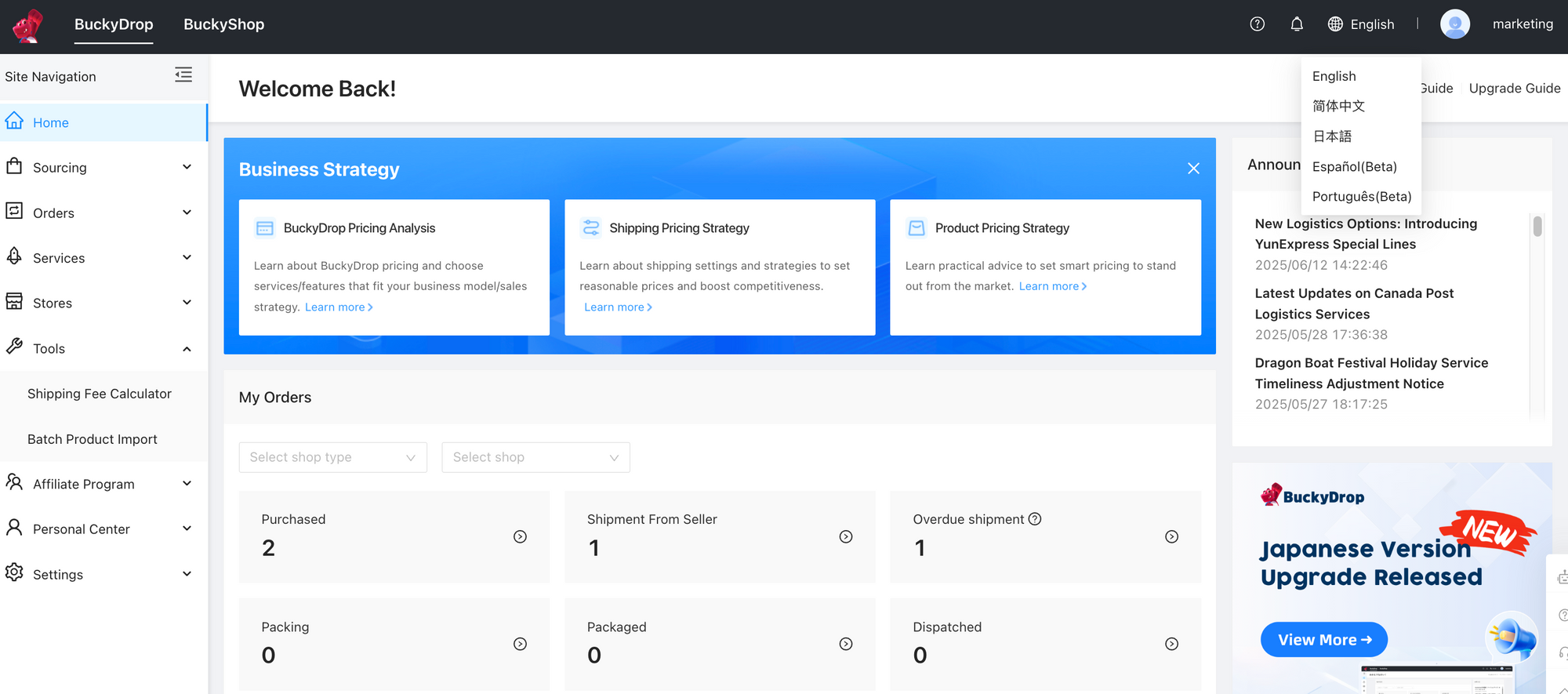This screenshot has height=694, width=1568.
Task: Open the Select shop dropdown
Action: 536,457
